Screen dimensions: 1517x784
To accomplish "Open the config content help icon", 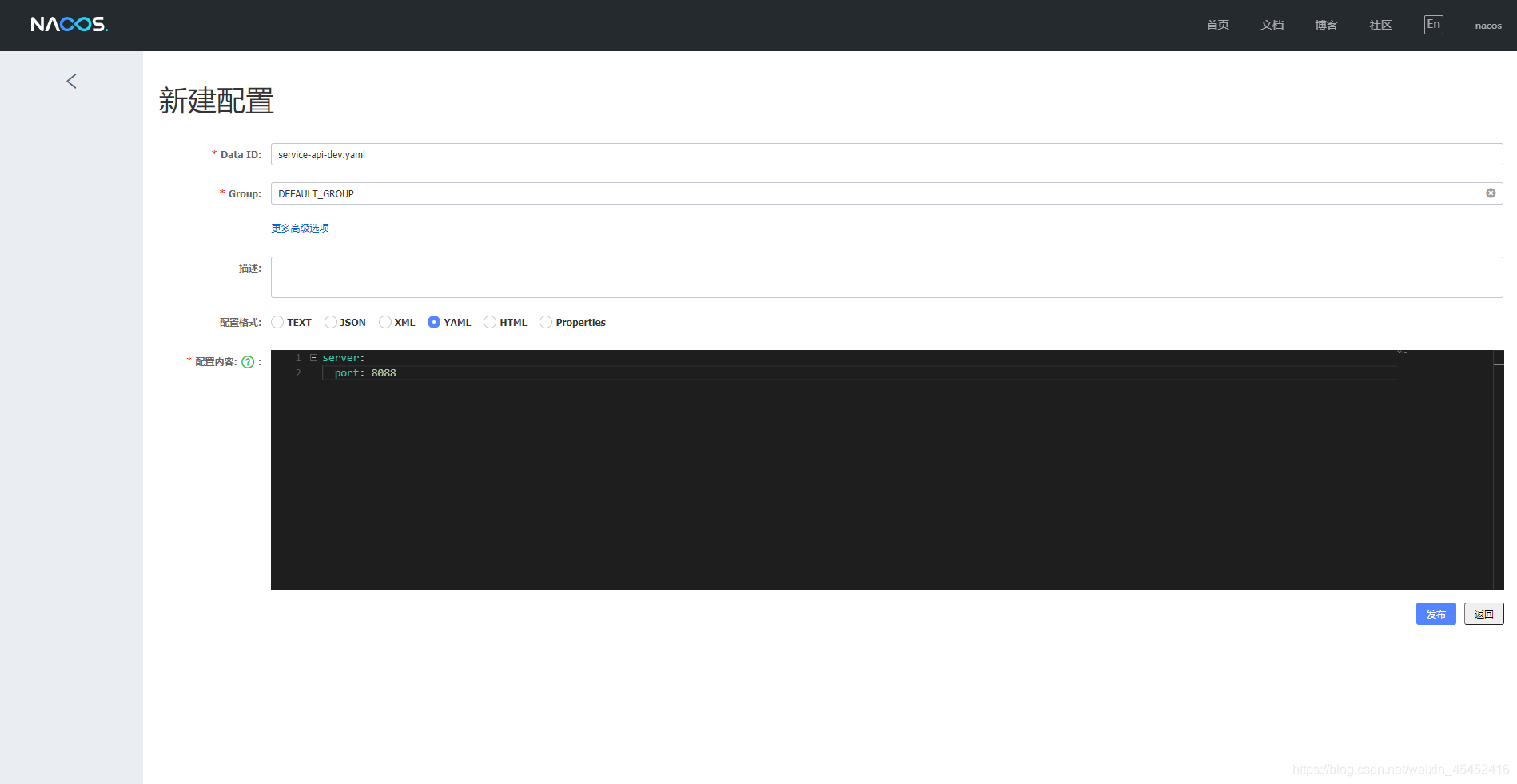I will [248, 362].
